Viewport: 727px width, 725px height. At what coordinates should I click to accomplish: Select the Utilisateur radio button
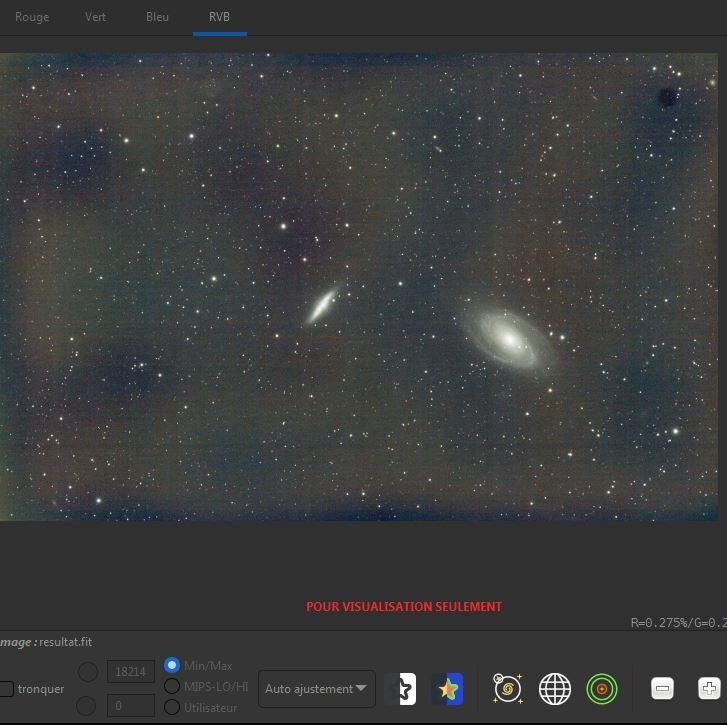coord(172,707)
